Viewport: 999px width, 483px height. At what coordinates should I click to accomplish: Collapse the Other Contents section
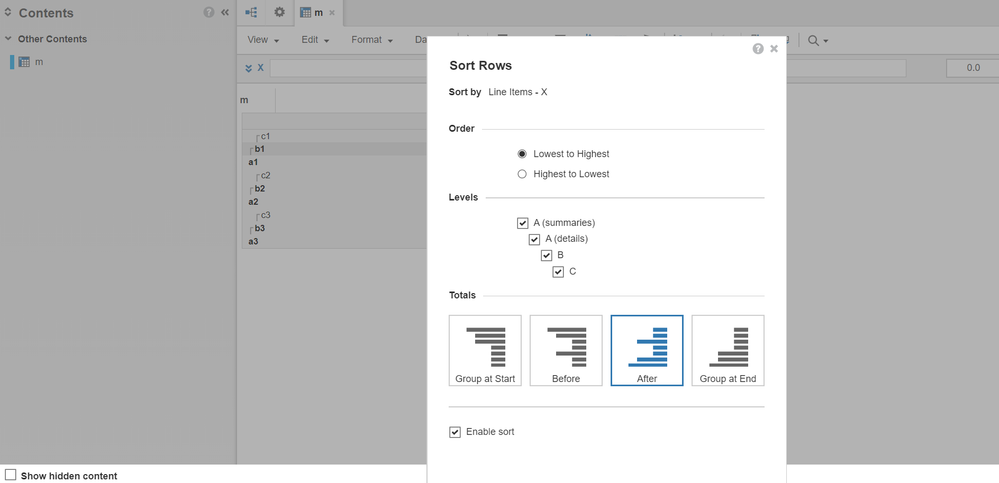click(x=9, y=39)
